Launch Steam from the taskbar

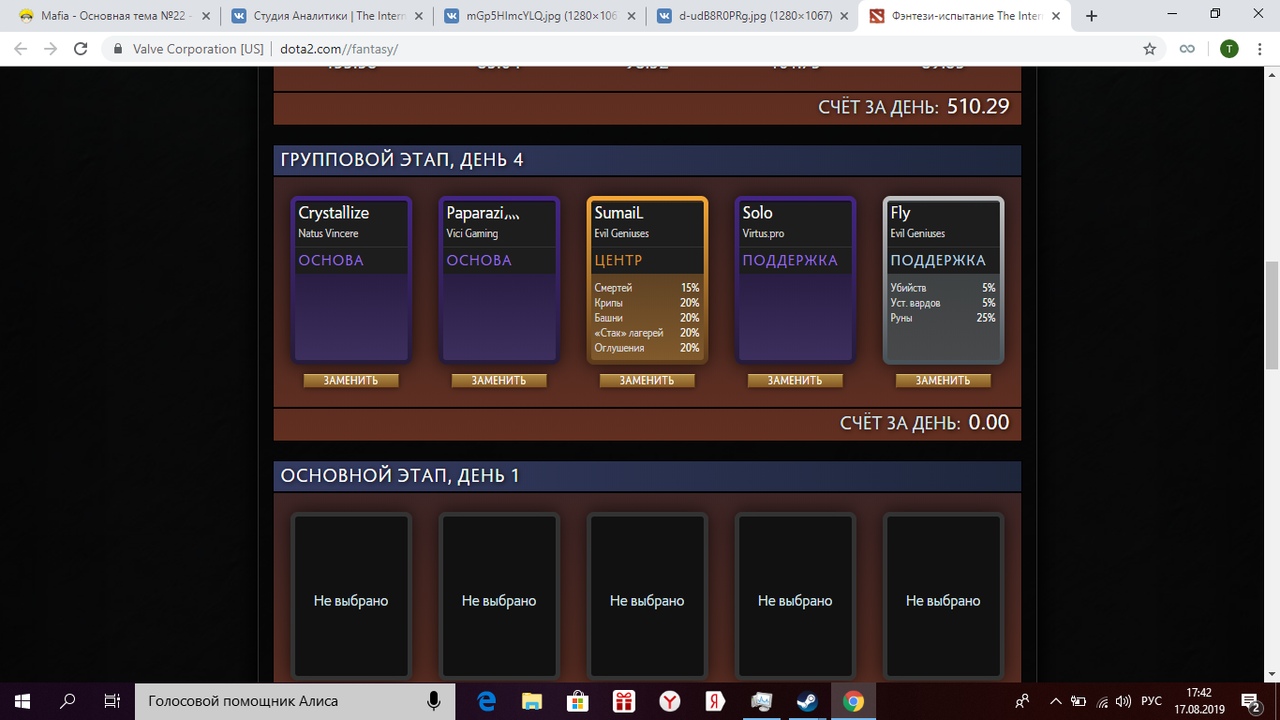point(806,701)
